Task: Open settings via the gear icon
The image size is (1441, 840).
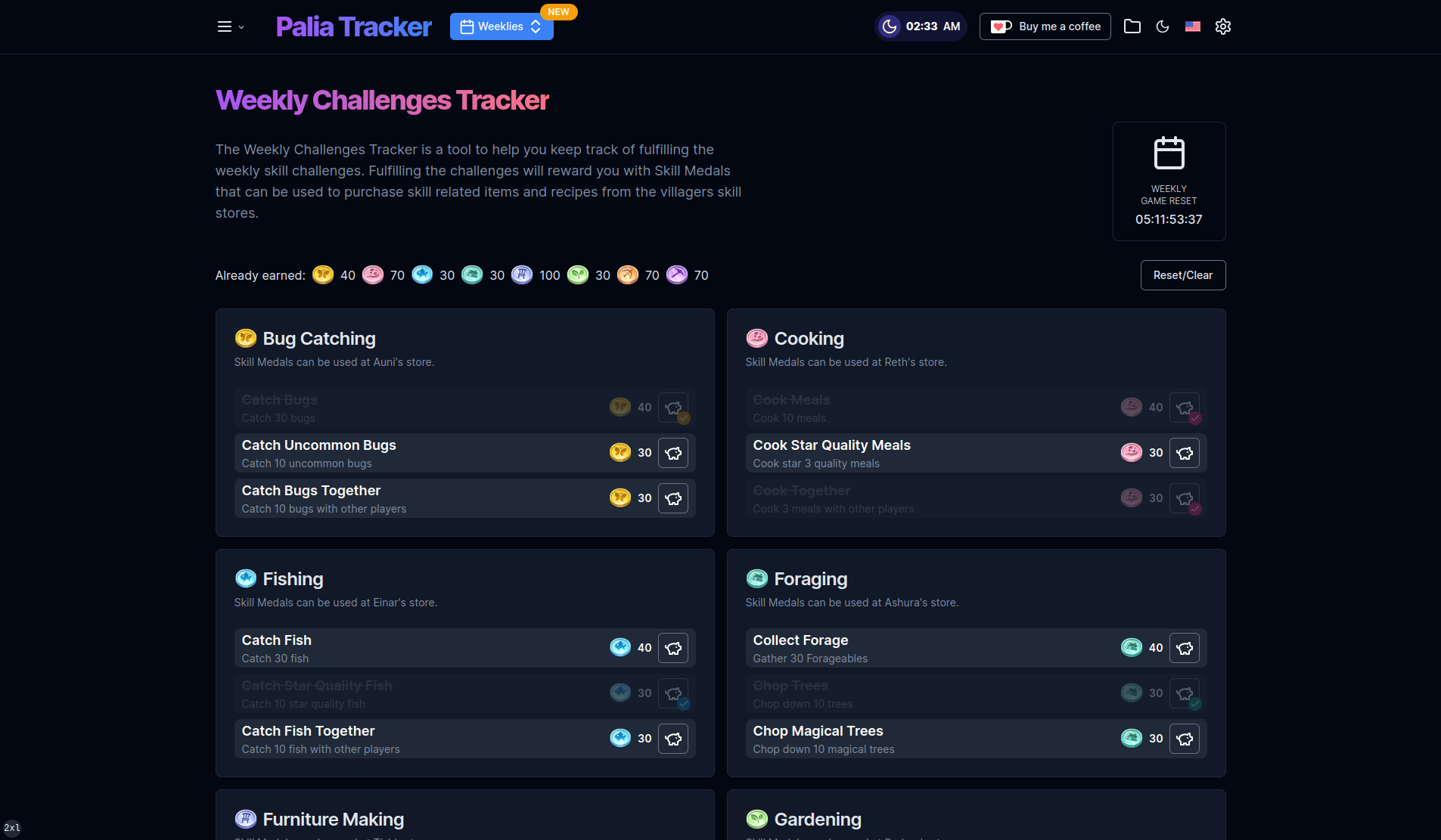Action: [x=1223, y=26]
